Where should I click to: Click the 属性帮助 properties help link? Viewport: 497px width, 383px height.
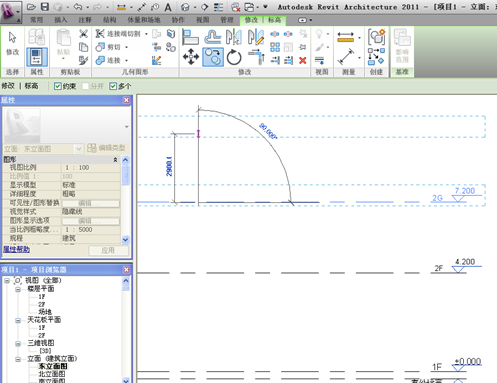tap(16, 249)
